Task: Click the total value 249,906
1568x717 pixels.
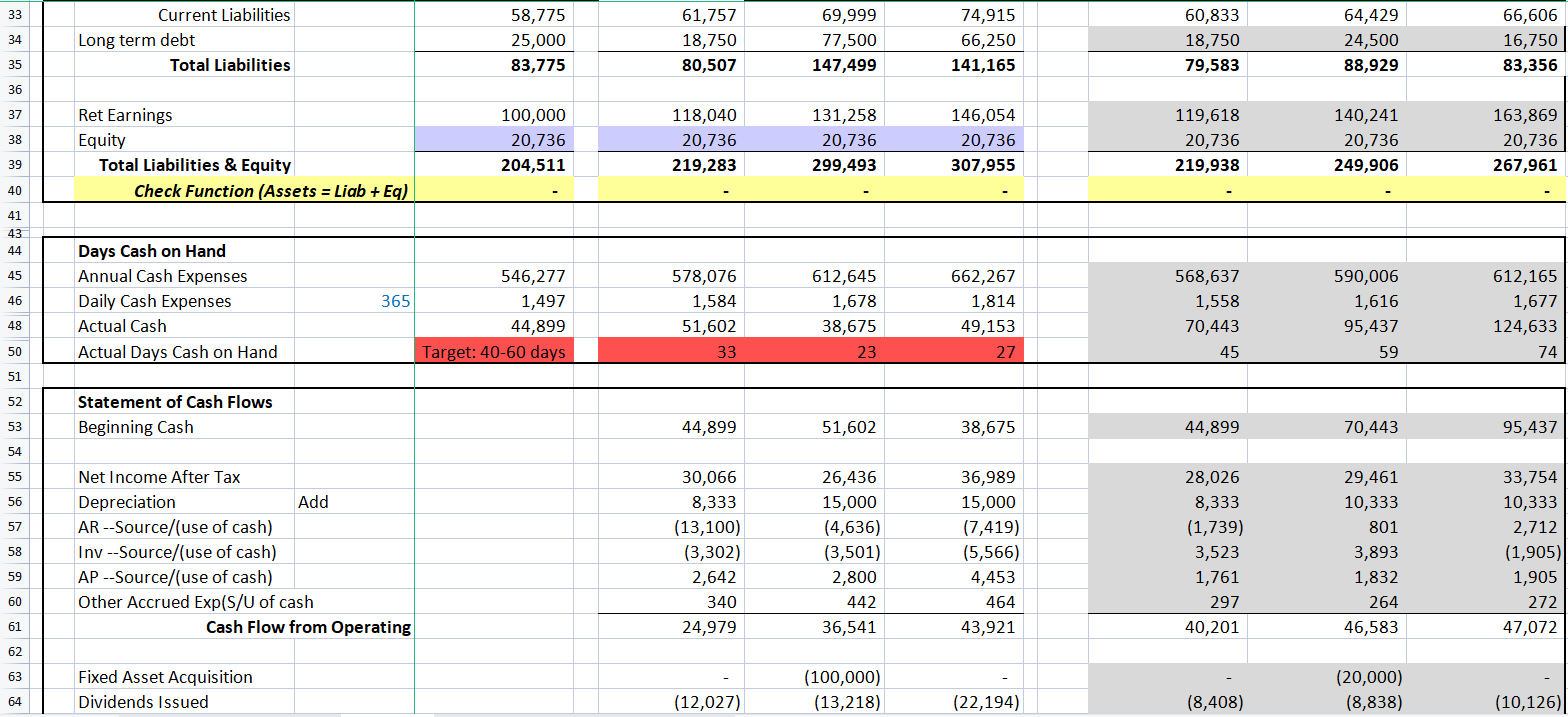Action: tap(1366, 165)
